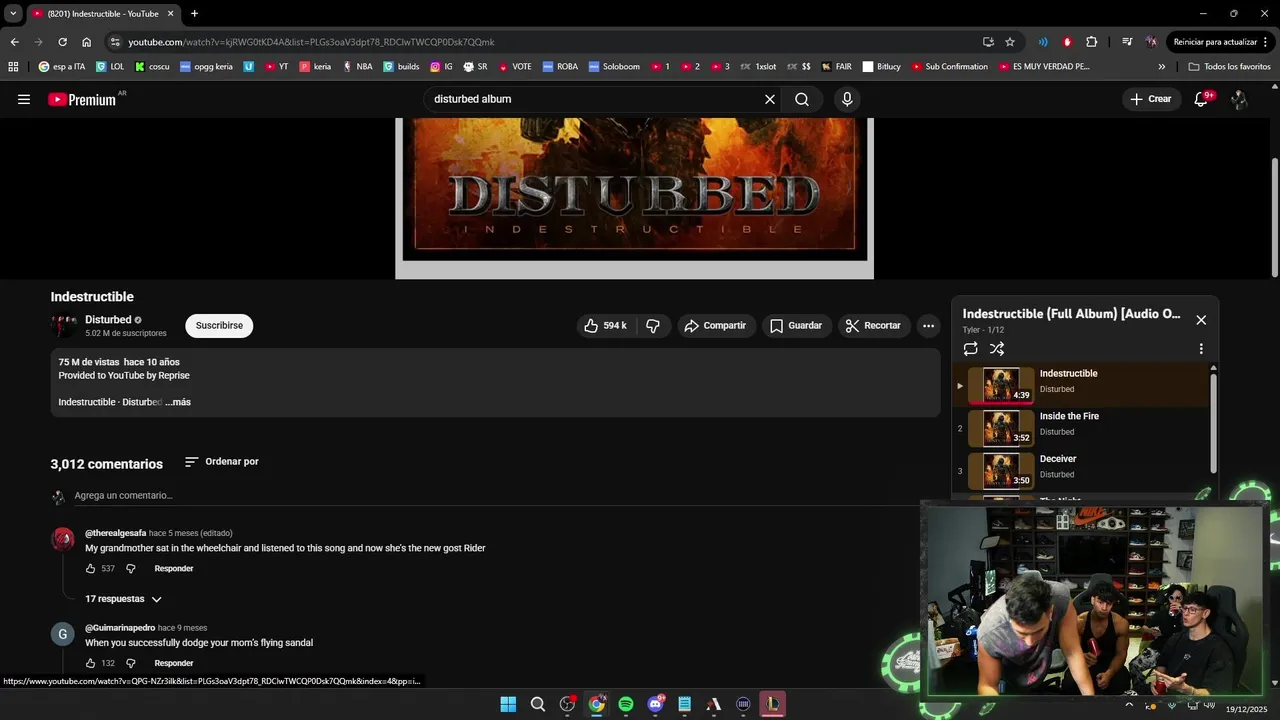Reload the page in Chrome
Viewport: 1280px width, 720px height.
point(62,42)
